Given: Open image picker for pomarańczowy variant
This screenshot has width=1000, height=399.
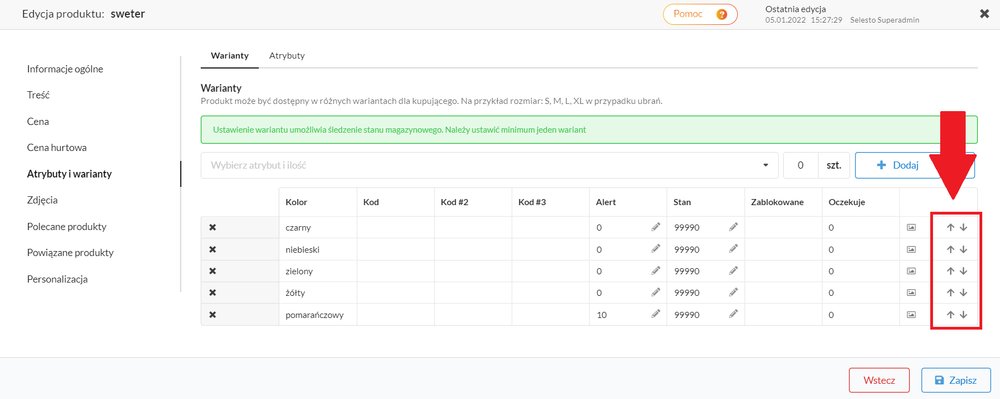Looking at the screenshot, I should [x=911, y=315].
